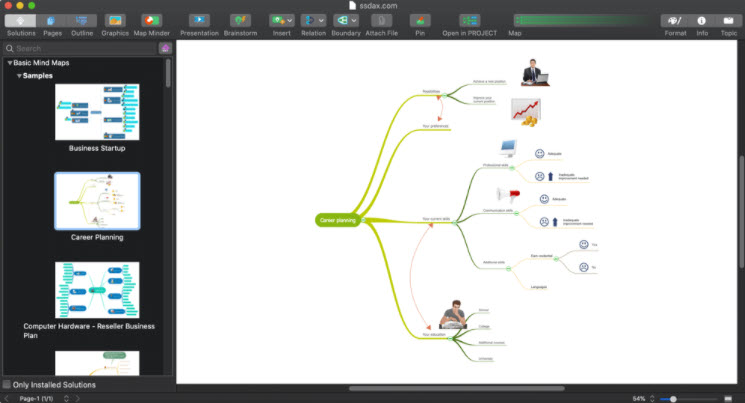Viewport: 745px width, 403px height.
Task: Select the Business Startup sample thumbnail
Action: tap(97, 112)
